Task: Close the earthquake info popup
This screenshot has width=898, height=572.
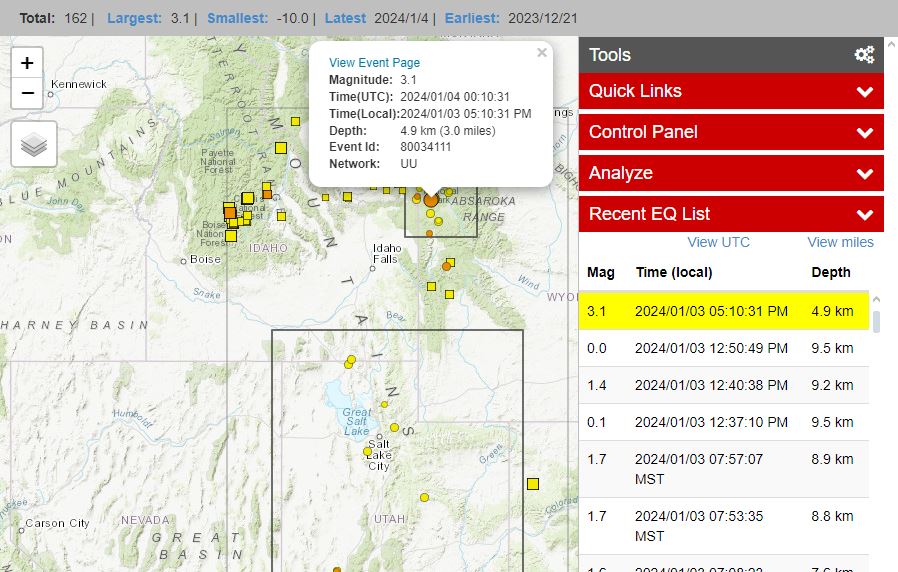Action: 542,53
